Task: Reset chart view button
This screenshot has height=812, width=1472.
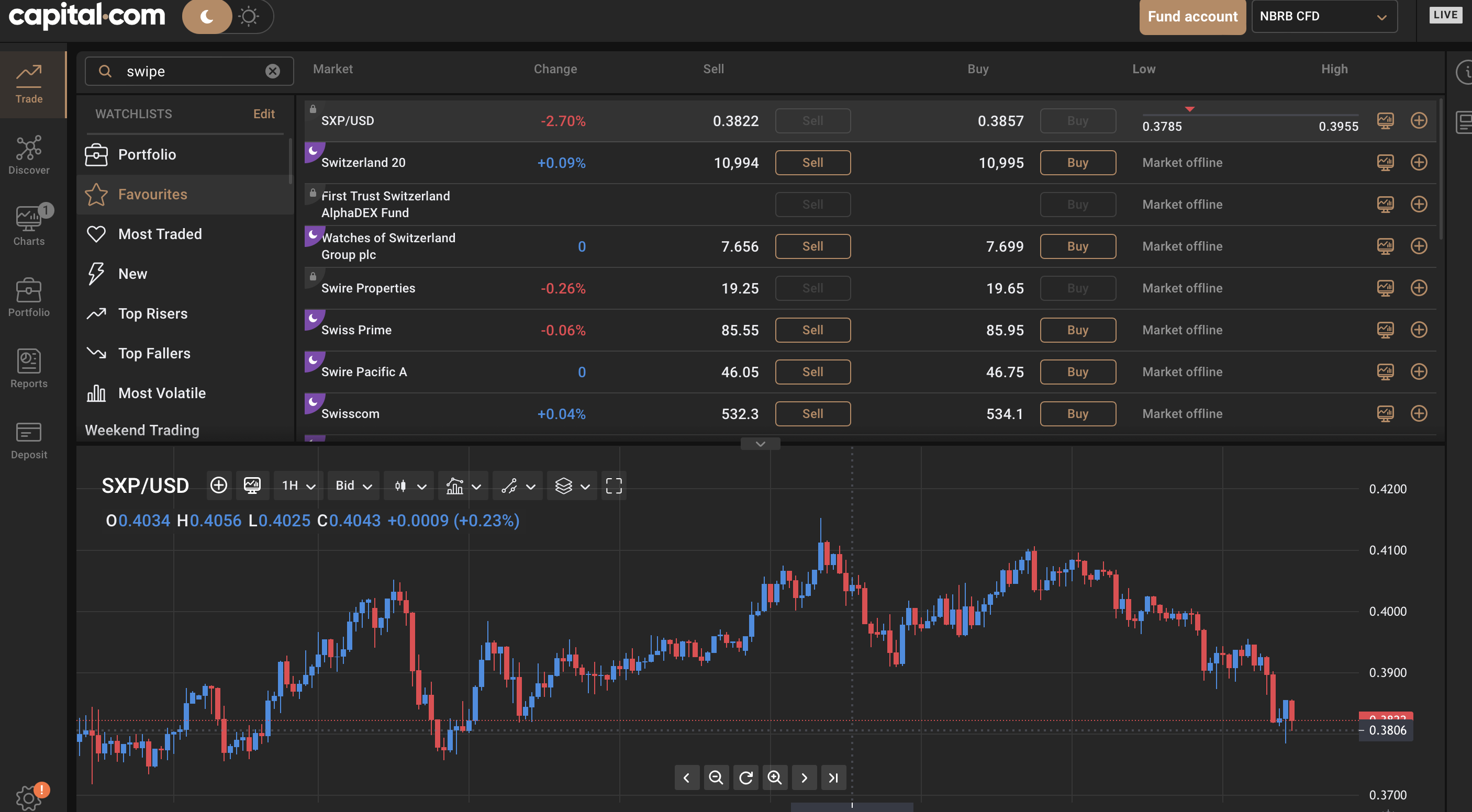Action: point(746,777)
